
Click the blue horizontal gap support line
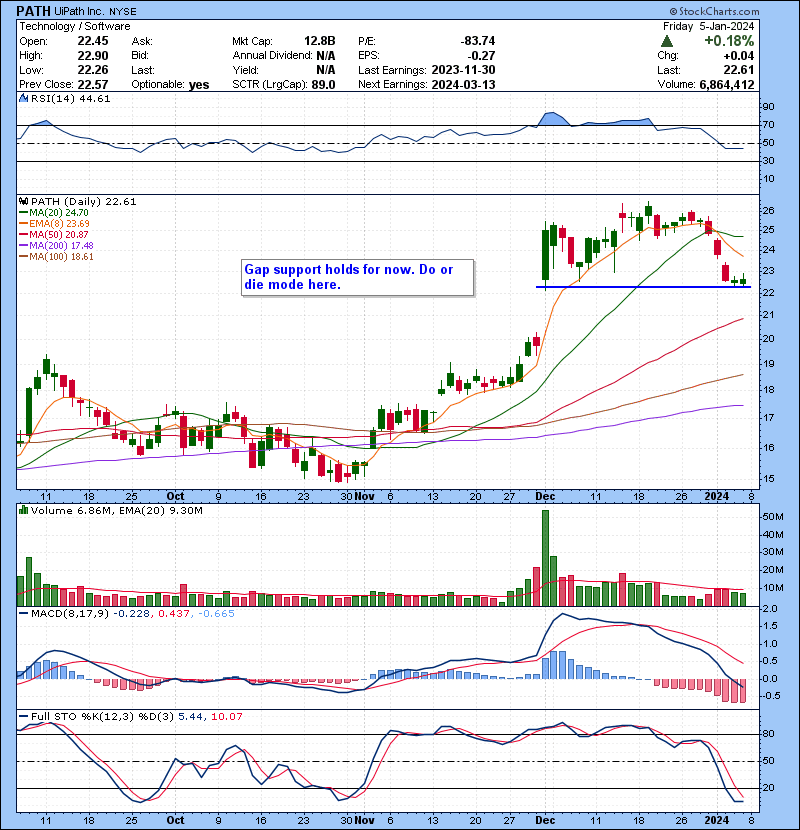click(x=643, y=287)
